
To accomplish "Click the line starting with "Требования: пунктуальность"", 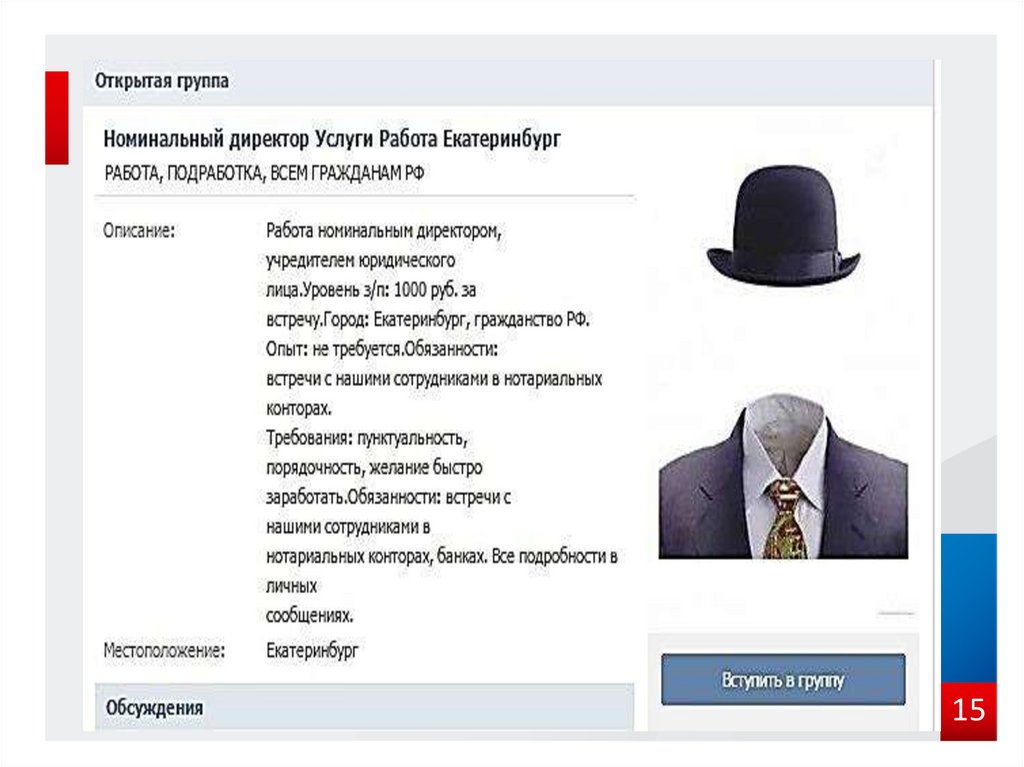I will click(x=367, y=438).
